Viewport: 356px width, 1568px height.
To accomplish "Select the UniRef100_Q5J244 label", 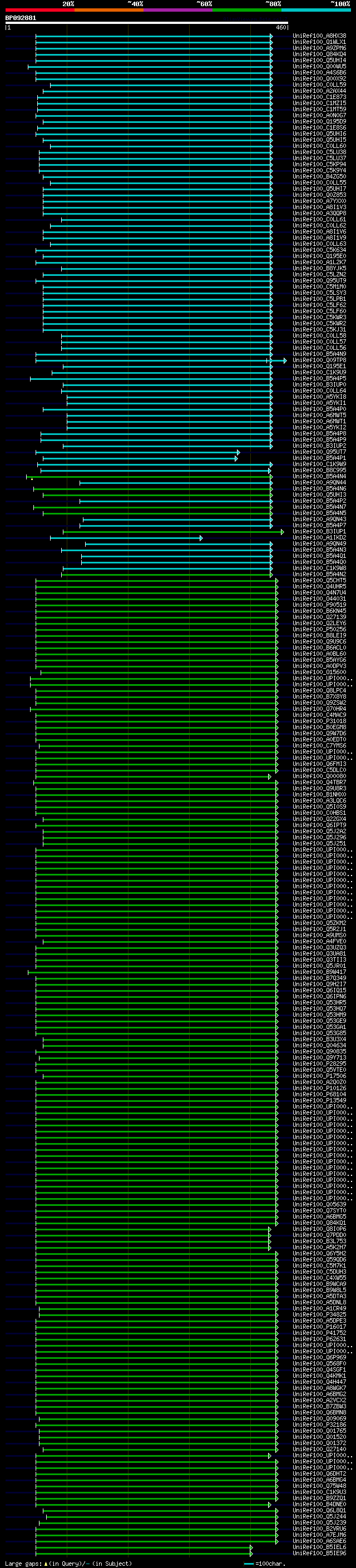I will [x=319, y=1516].
